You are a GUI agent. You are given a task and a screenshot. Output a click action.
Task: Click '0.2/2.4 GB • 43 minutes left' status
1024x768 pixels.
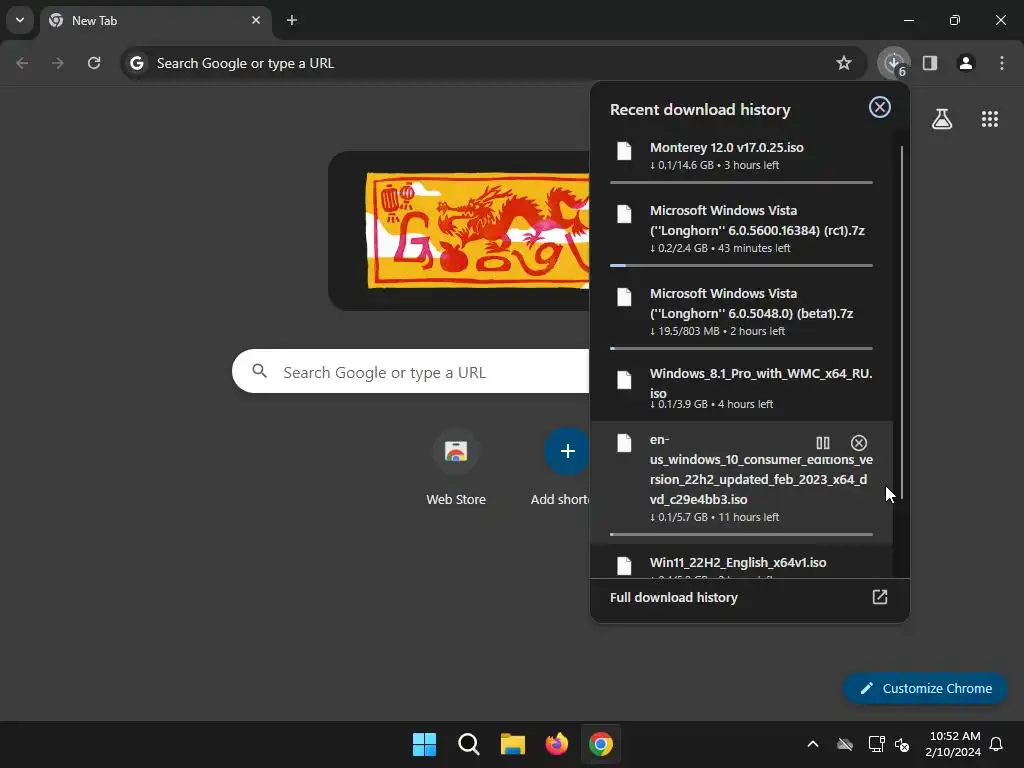tap(720, 248)
